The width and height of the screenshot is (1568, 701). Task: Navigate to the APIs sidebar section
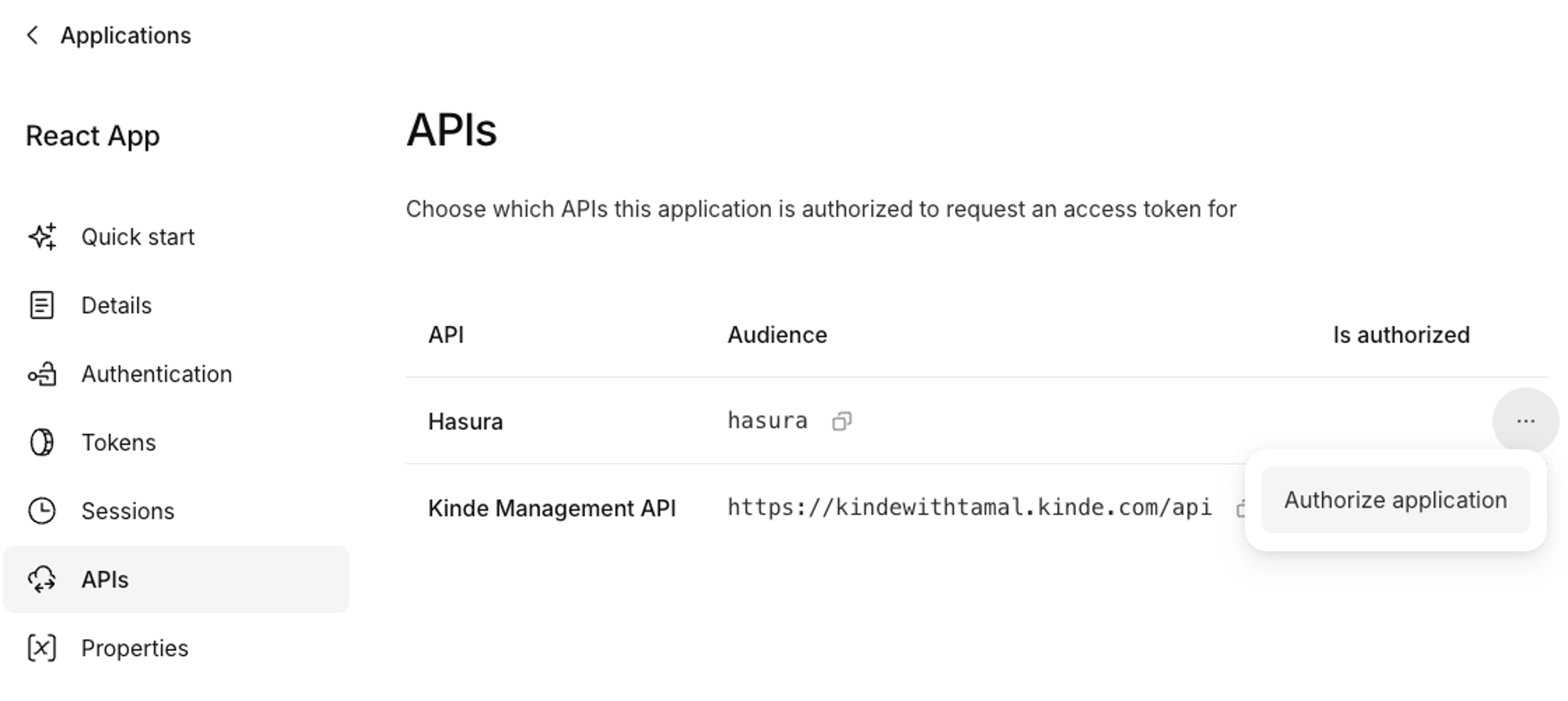104,579
